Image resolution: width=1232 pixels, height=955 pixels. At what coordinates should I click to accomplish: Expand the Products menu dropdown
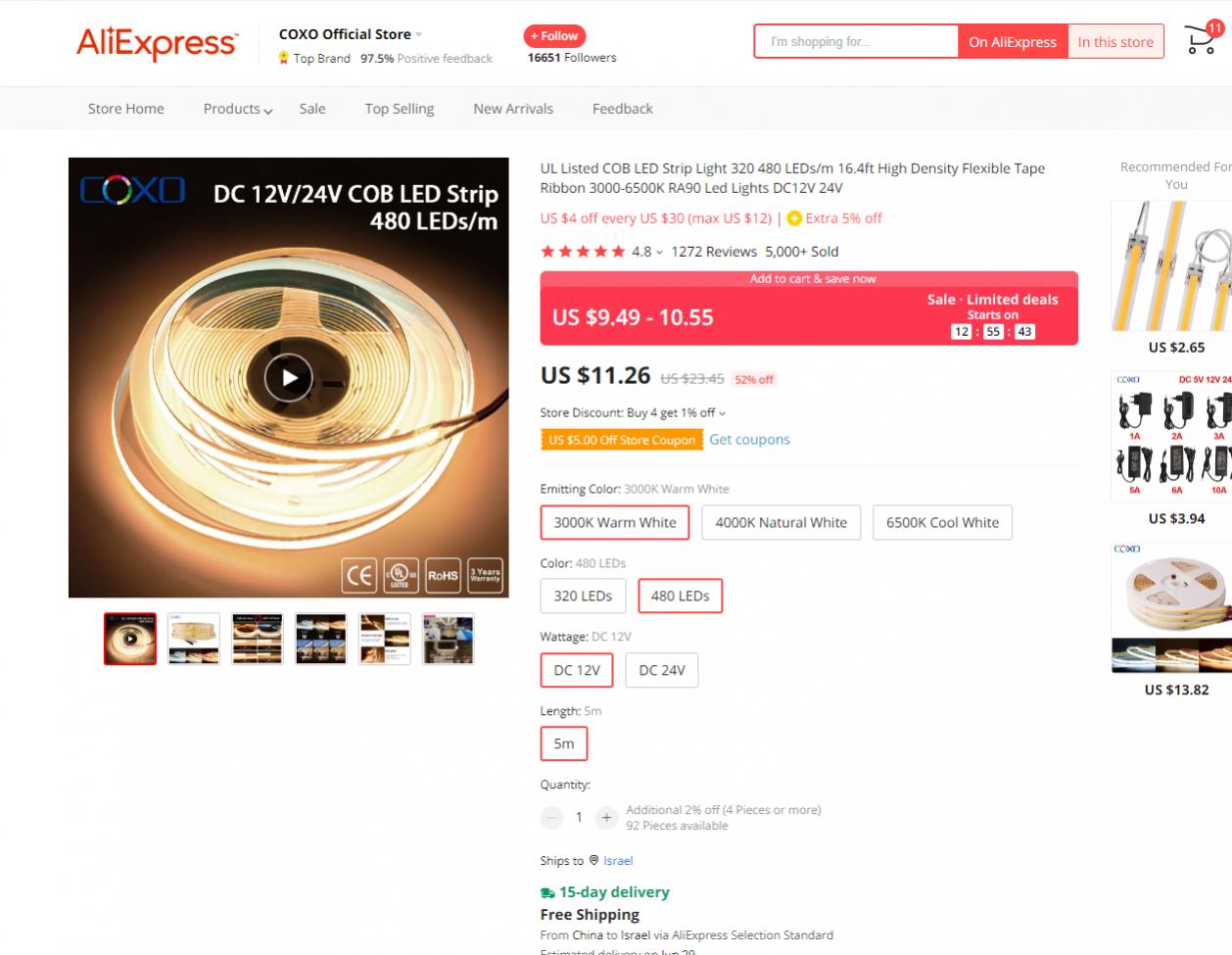[x=238, y=109]
